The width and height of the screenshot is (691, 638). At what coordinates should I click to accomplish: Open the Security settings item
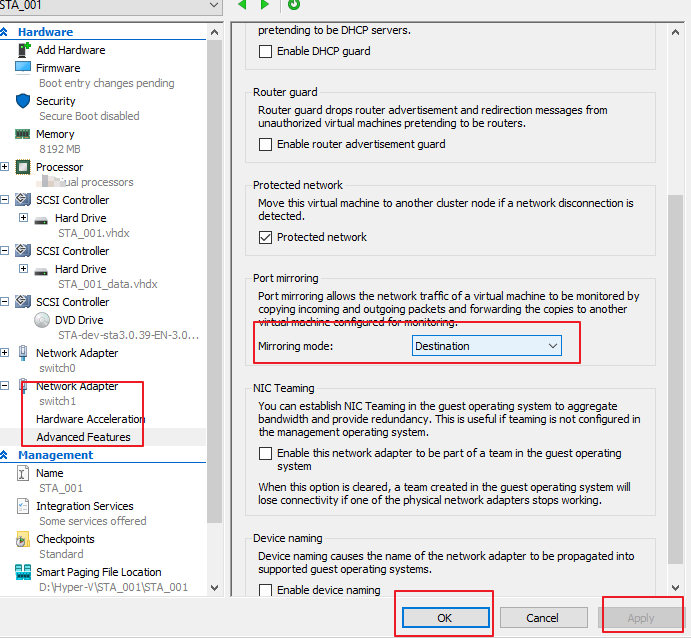point(56,101)
